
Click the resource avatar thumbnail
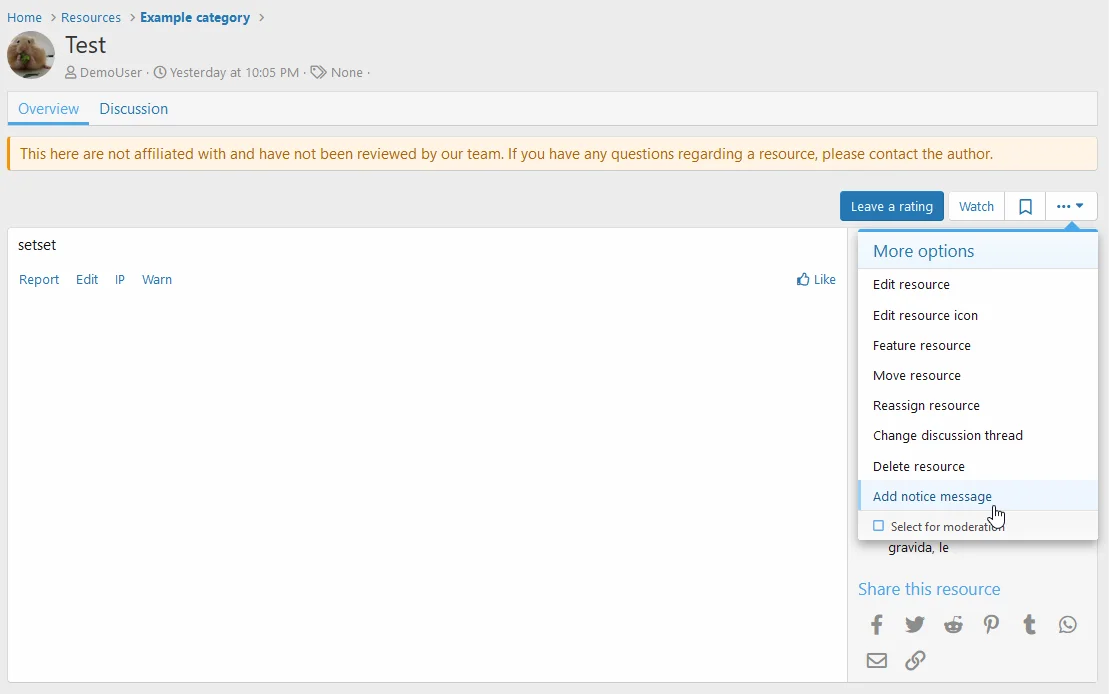(31, 55)
